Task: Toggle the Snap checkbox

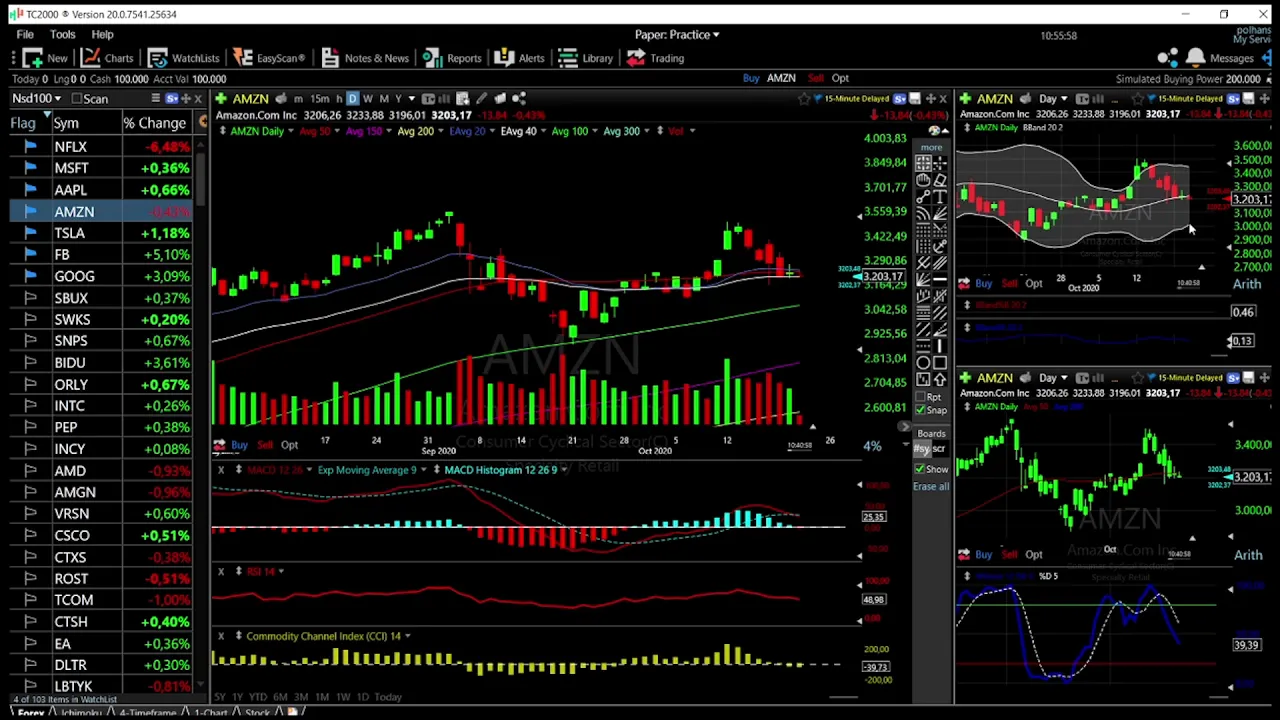Action: [x=920, y=410]
